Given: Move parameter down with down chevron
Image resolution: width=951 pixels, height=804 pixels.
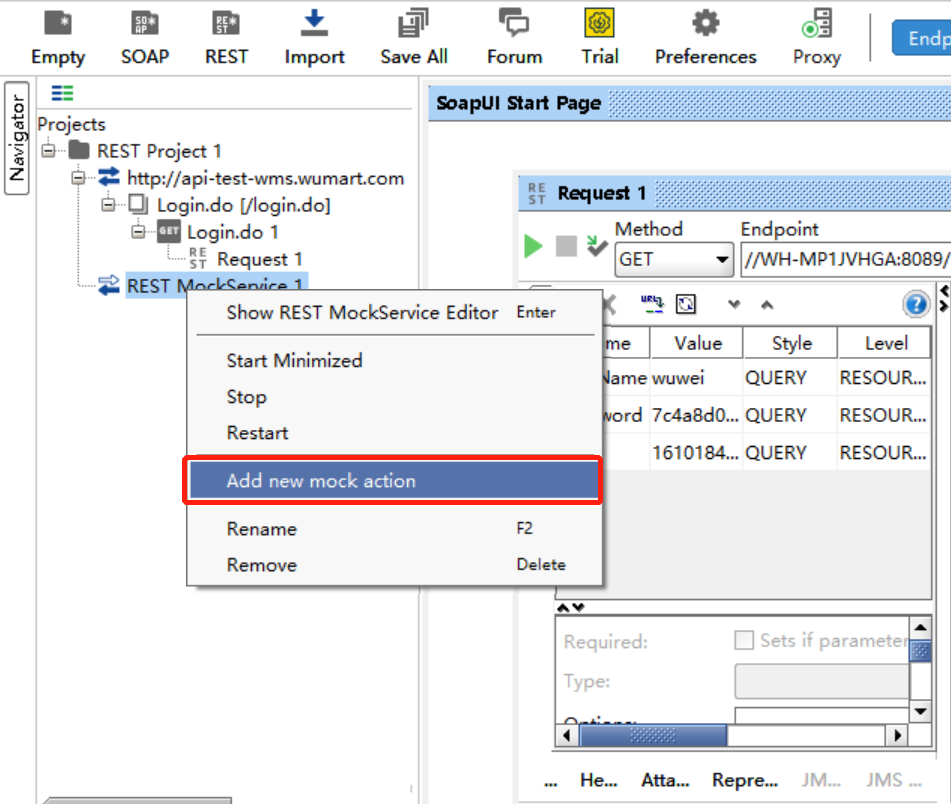Looking at the screenshot, I should [x=734, y=304].
